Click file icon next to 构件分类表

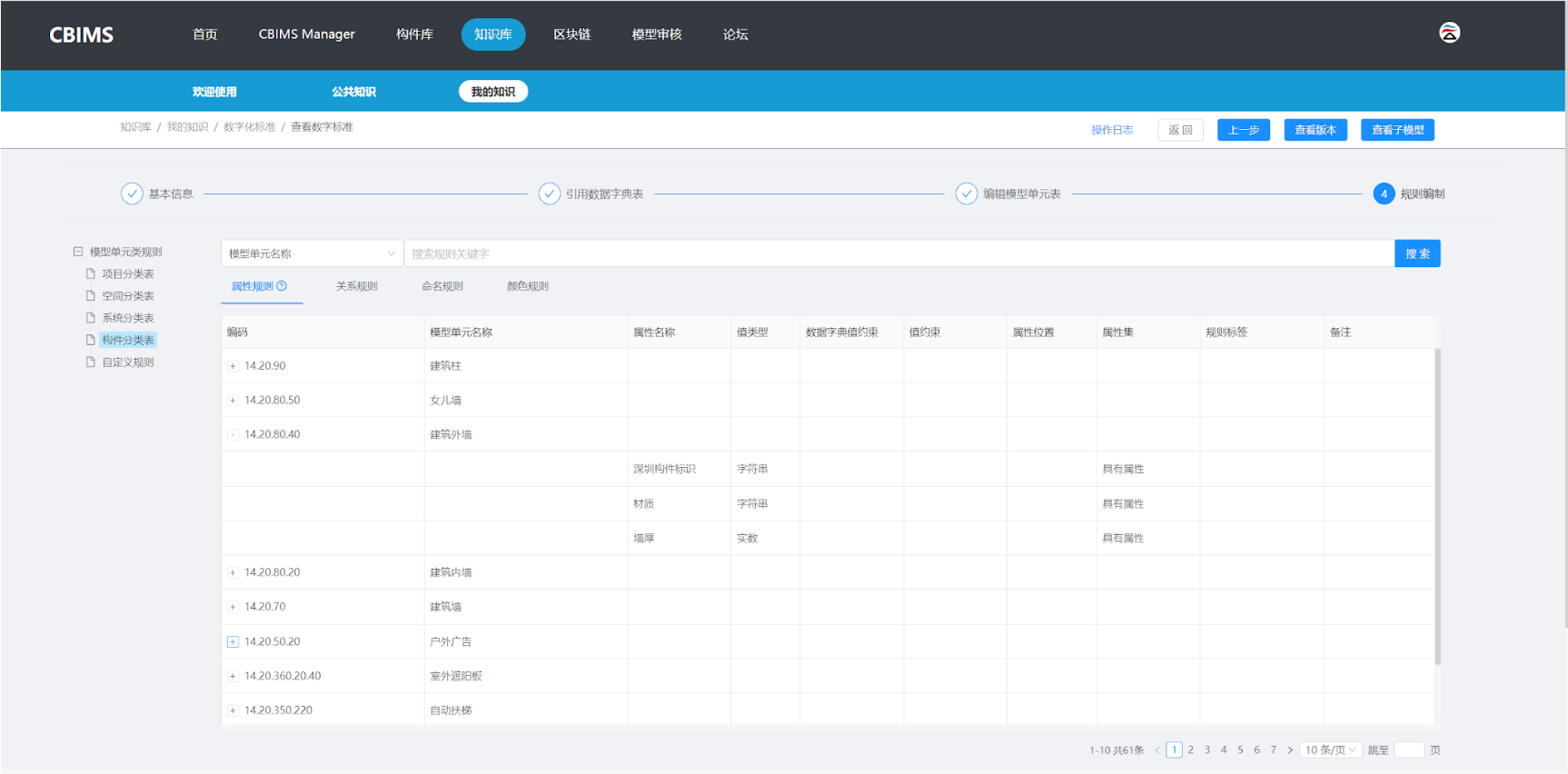pos(91,340)
